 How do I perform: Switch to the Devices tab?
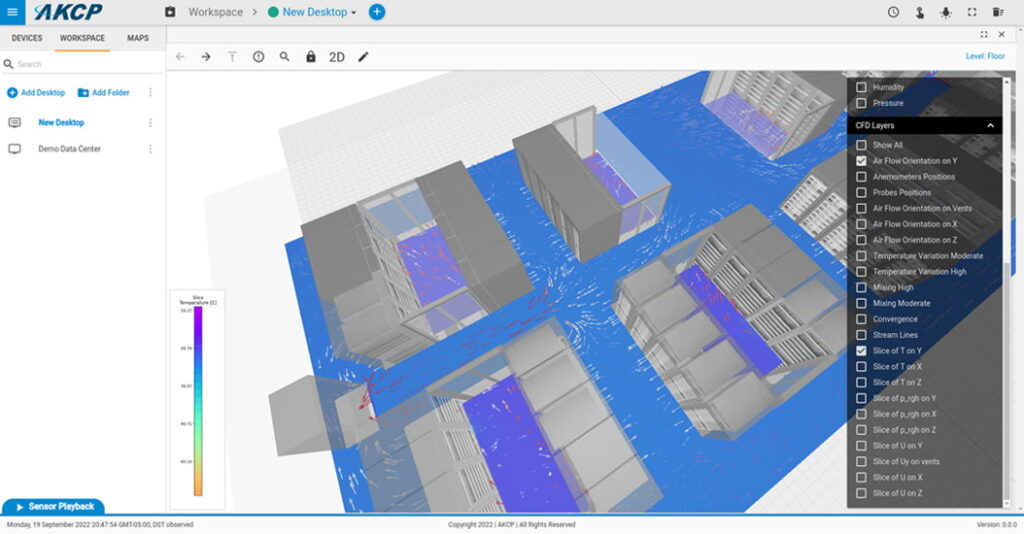27,38
